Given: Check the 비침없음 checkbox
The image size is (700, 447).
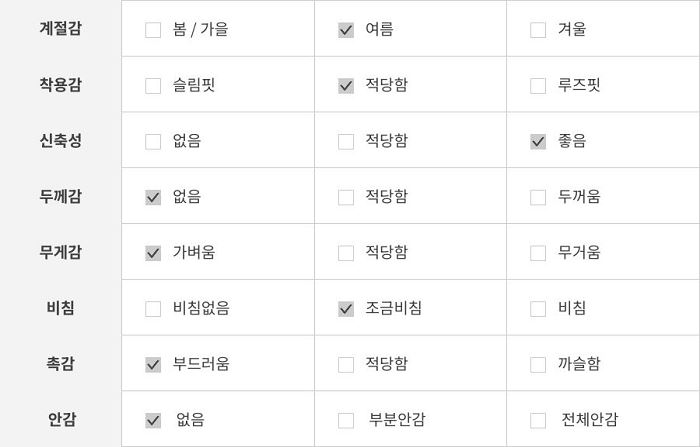Looking at the screenshot, I should tap(153, 309).
